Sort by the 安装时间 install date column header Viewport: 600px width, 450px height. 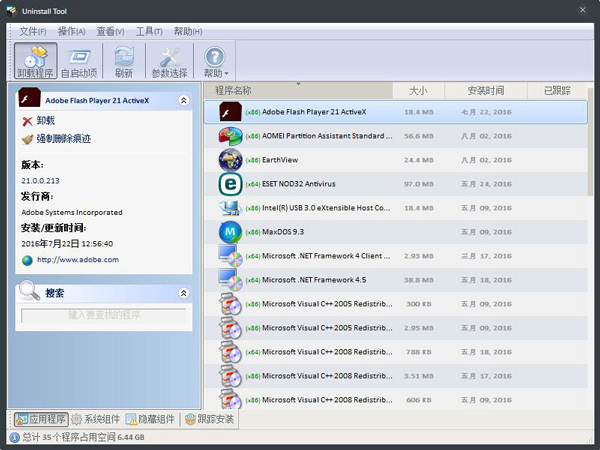(486, 91)
